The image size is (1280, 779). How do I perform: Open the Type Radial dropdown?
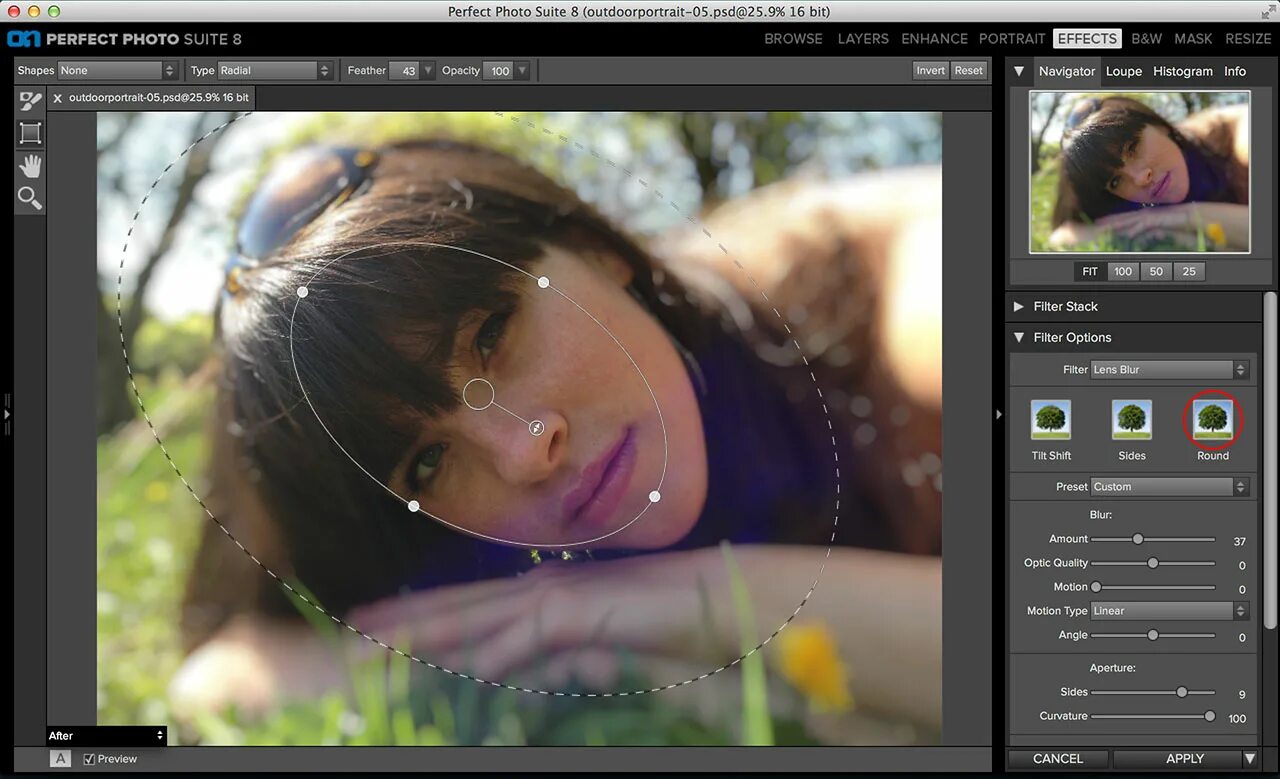[274, 71]
